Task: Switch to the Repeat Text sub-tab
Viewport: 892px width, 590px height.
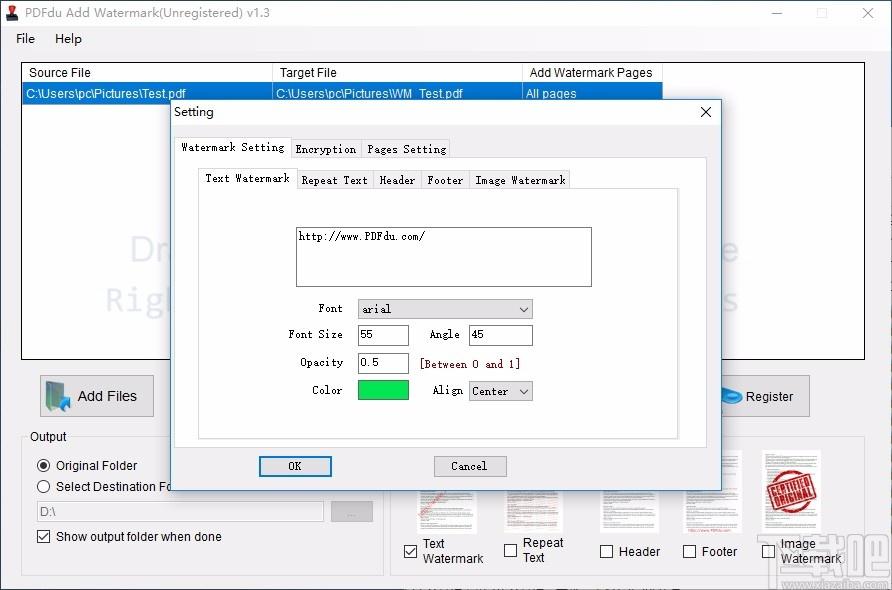Action: 334,180
